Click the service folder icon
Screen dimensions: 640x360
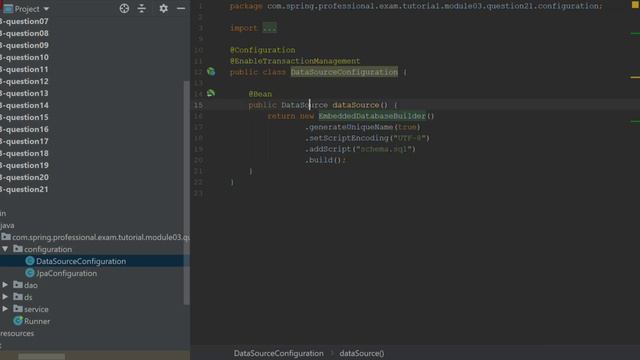point(18,309)
